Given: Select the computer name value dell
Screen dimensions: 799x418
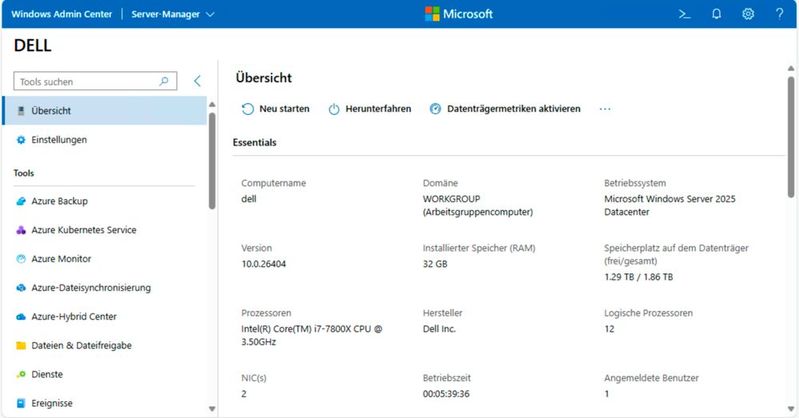Looking at the screenshot, I should point(249,199).
